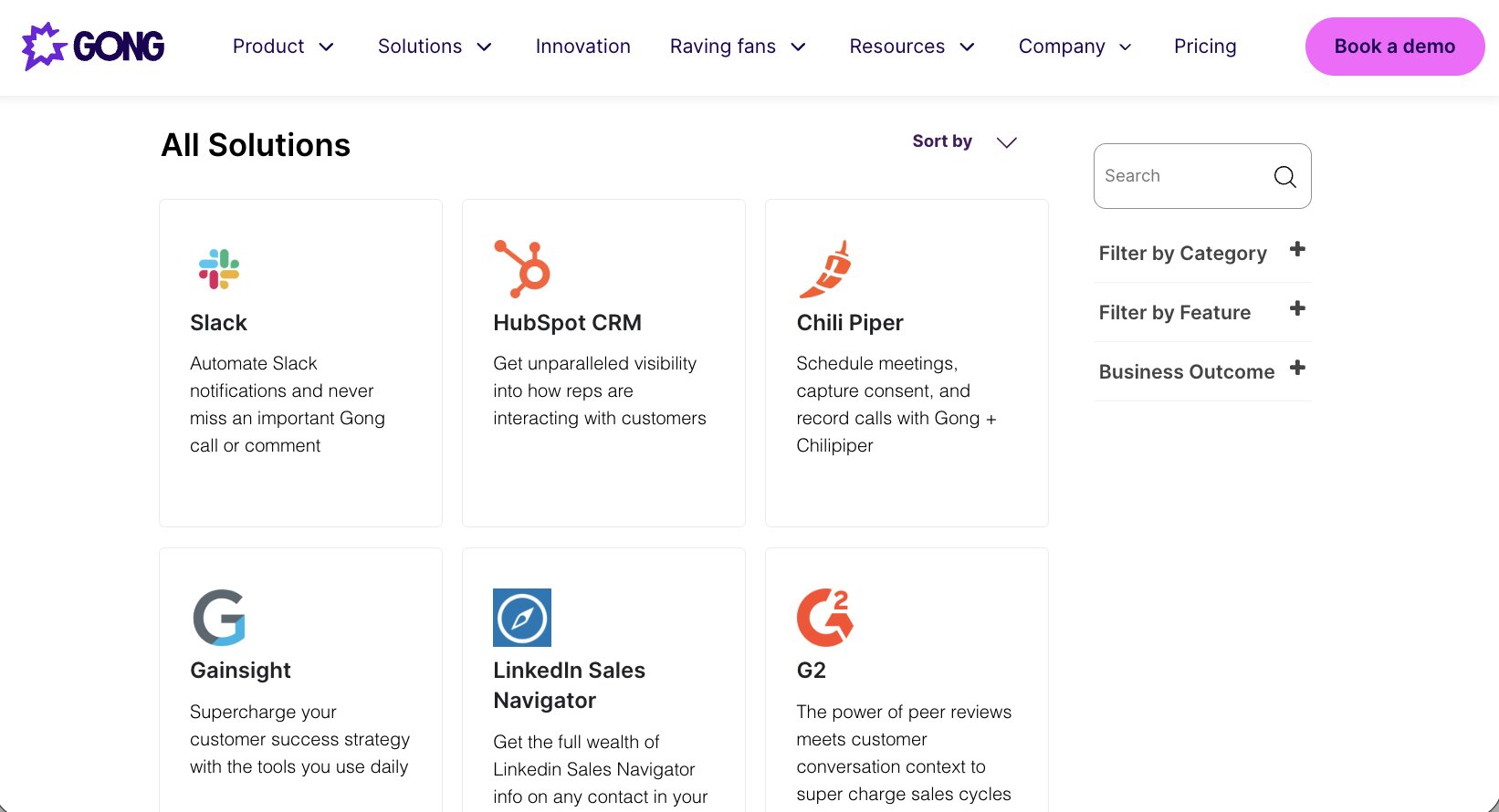Open the Gainsight integration title
The width and height of the screenshot is (1499, 812).
click(x=240, y=671)
